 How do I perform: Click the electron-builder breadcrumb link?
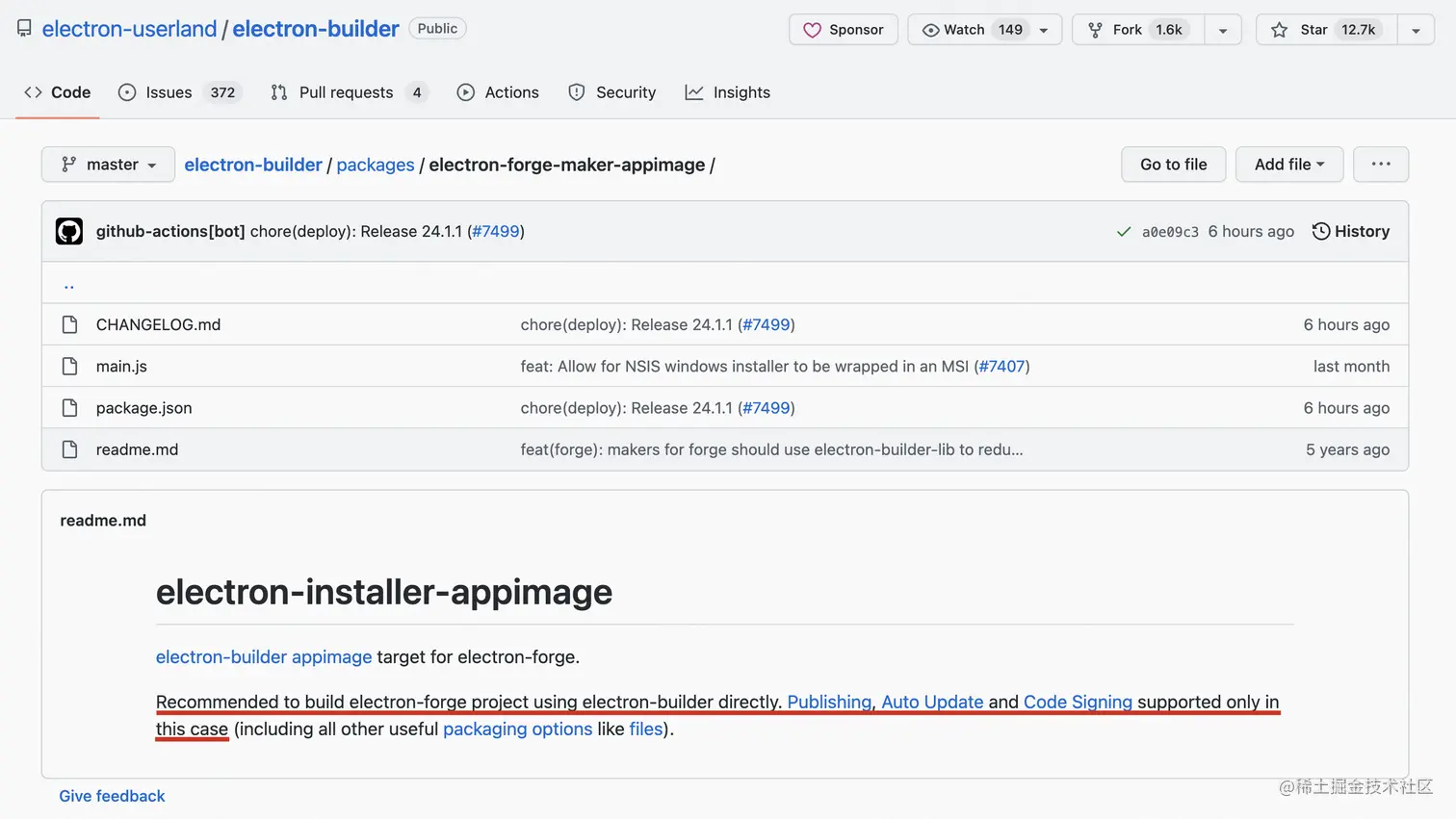click(x=253, y=165)
